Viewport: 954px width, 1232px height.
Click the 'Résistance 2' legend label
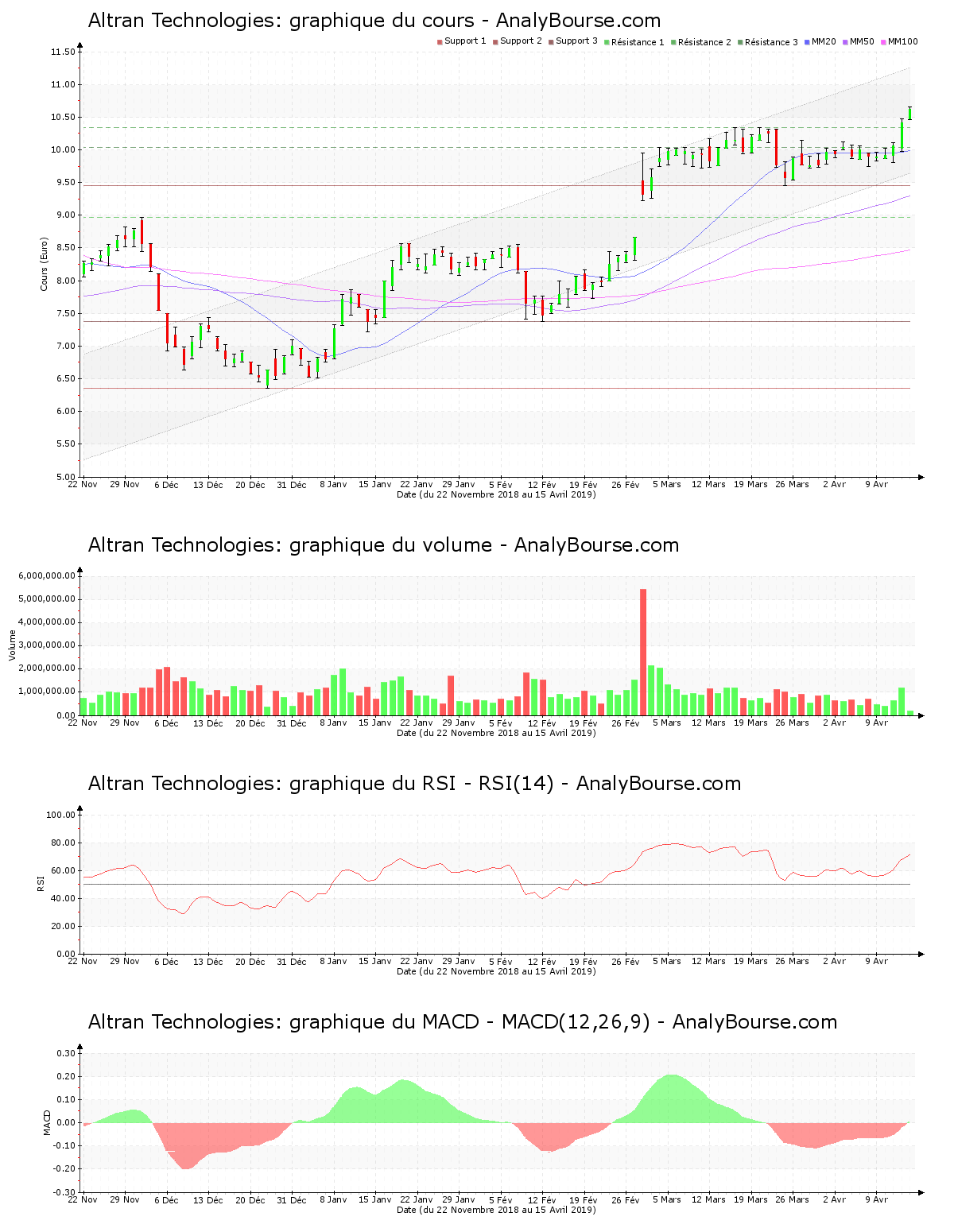click(x=704, y=42)
